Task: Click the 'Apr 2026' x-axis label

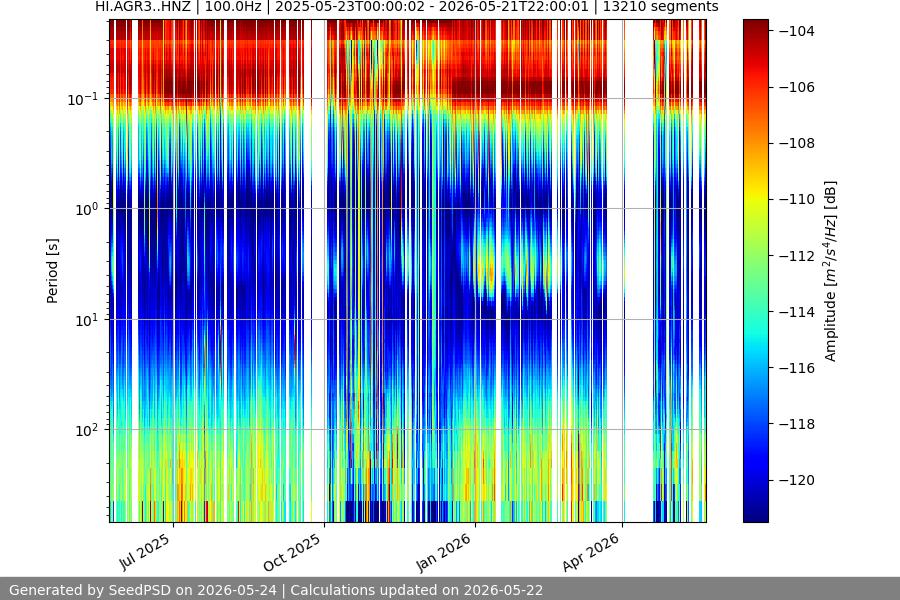Action: (x=591, y=552)
